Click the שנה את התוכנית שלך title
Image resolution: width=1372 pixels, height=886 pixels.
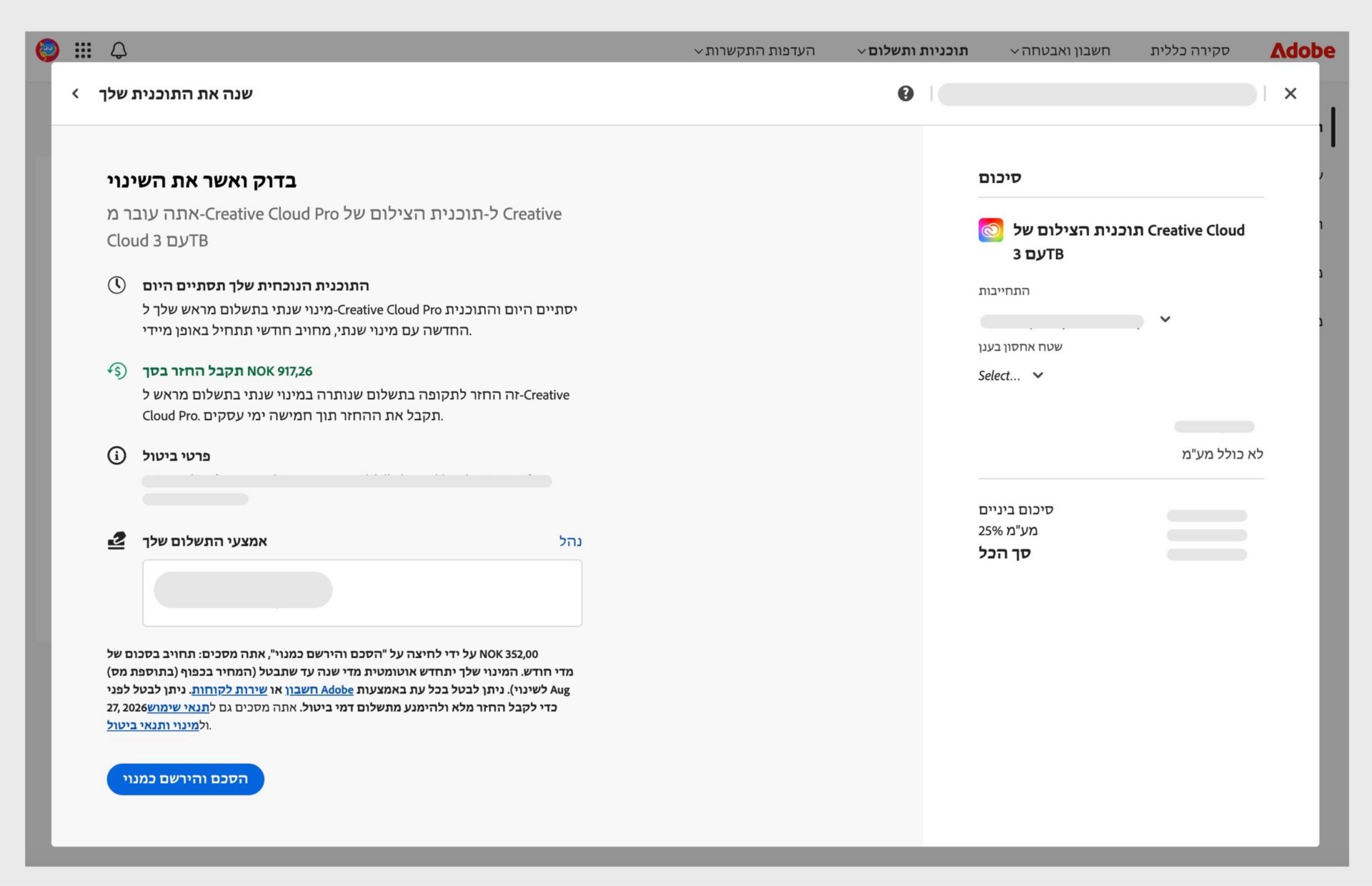point(176,94)
